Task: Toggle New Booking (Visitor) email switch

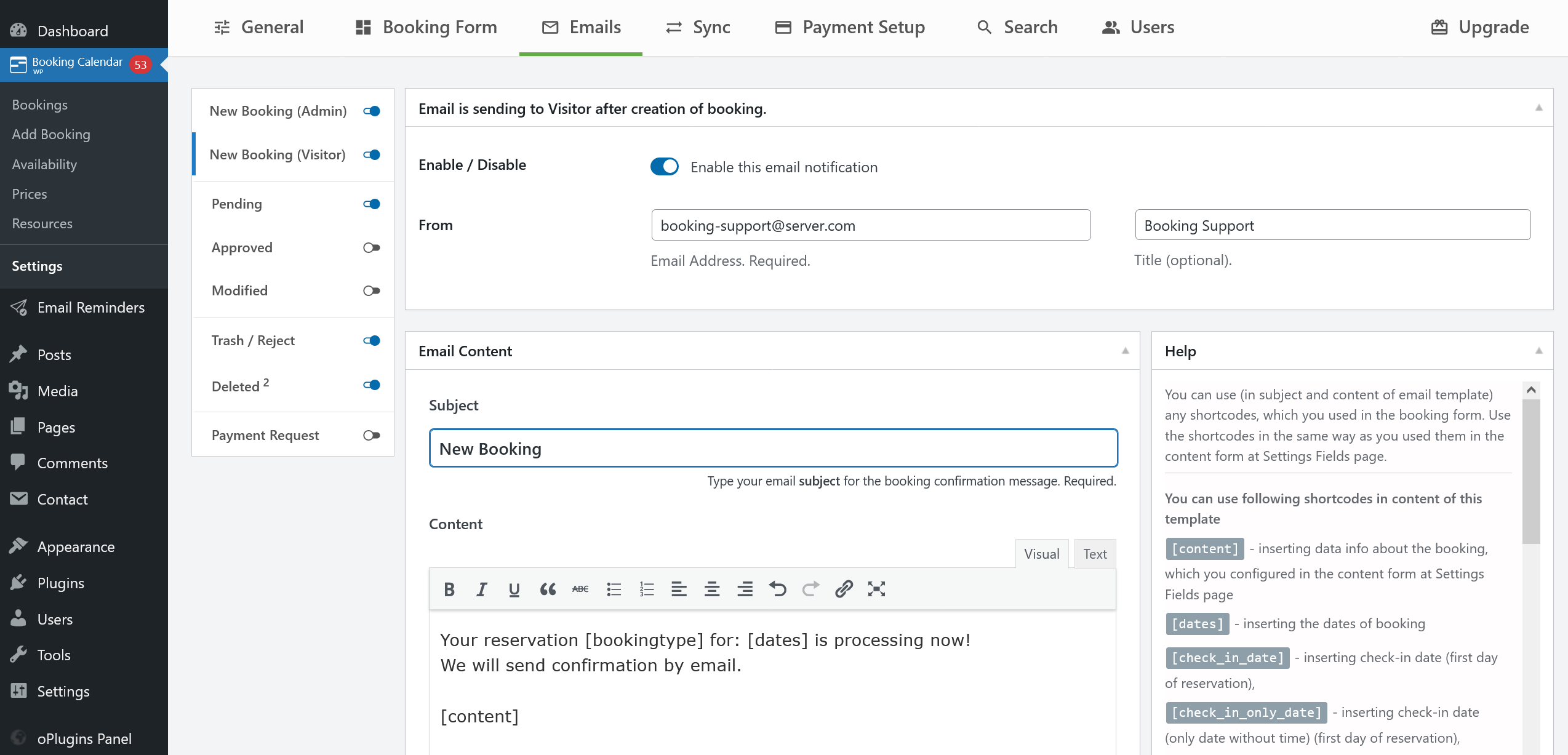Action: pos(372,154)
